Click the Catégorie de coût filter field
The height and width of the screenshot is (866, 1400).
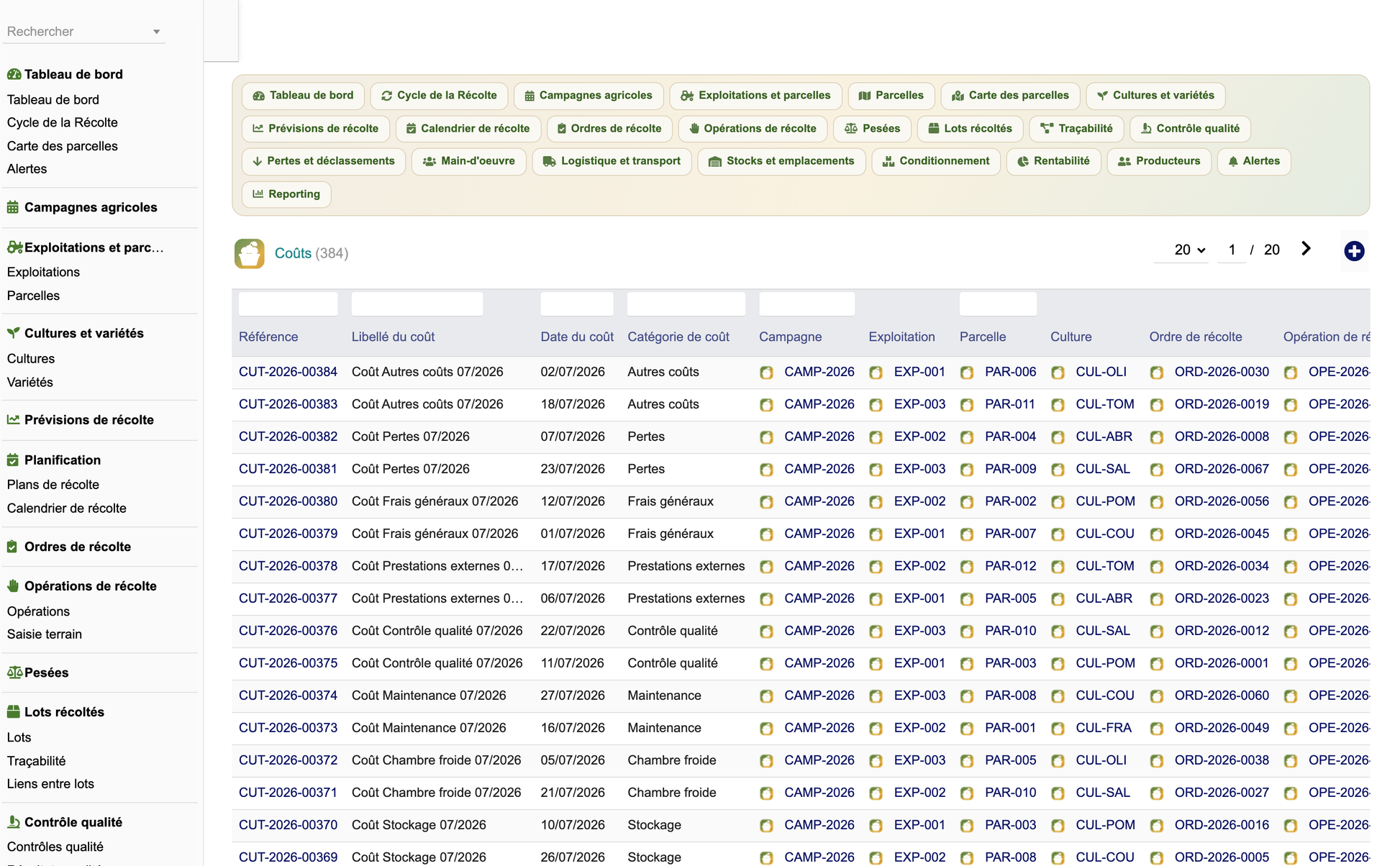coord(686,304)
